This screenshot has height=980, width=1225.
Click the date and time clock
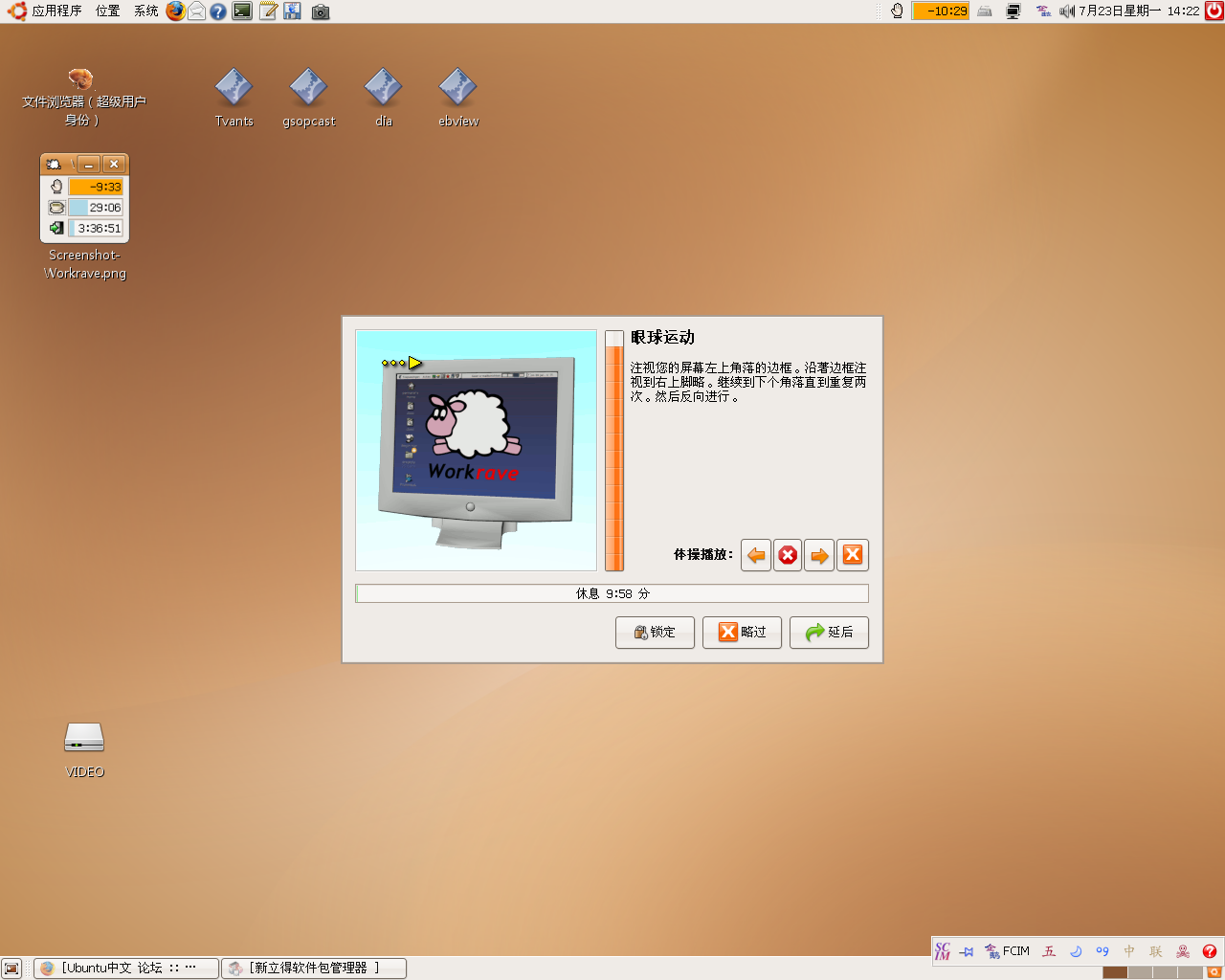[x=1139, y=11]
